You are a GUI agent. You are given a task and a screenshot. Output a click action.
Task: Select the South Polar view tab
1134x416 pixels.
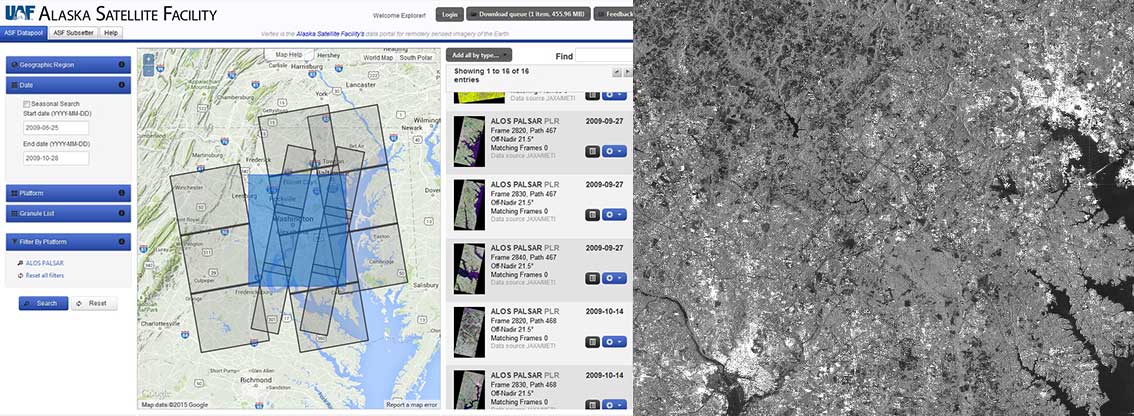pyautogui.click(x=416, y=58)
